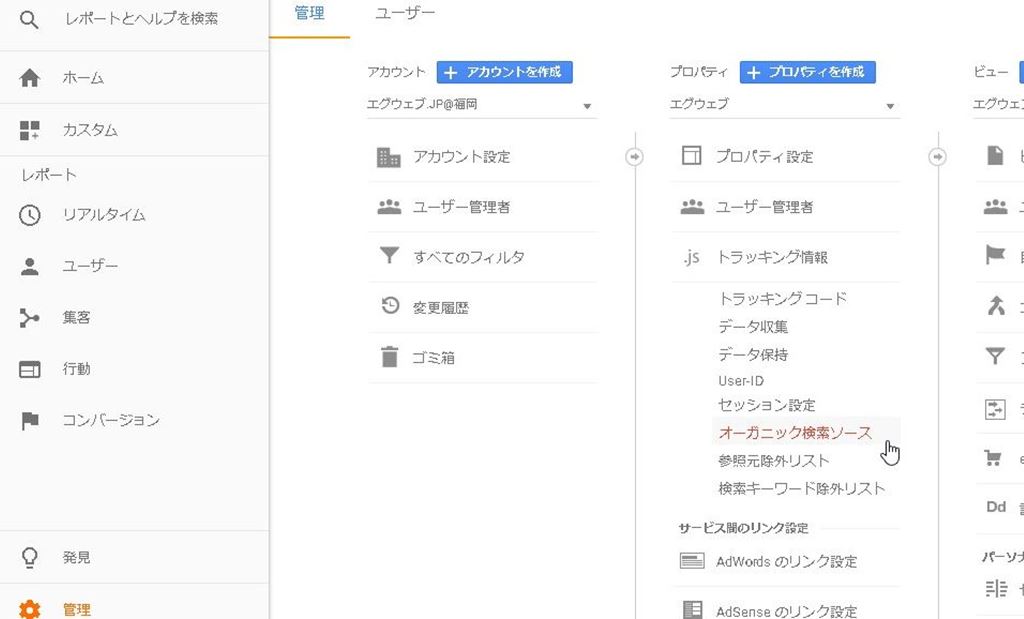Screen dimensions: 1024x619
Task: Open the ホーム home icon
Action: [30, 78]
